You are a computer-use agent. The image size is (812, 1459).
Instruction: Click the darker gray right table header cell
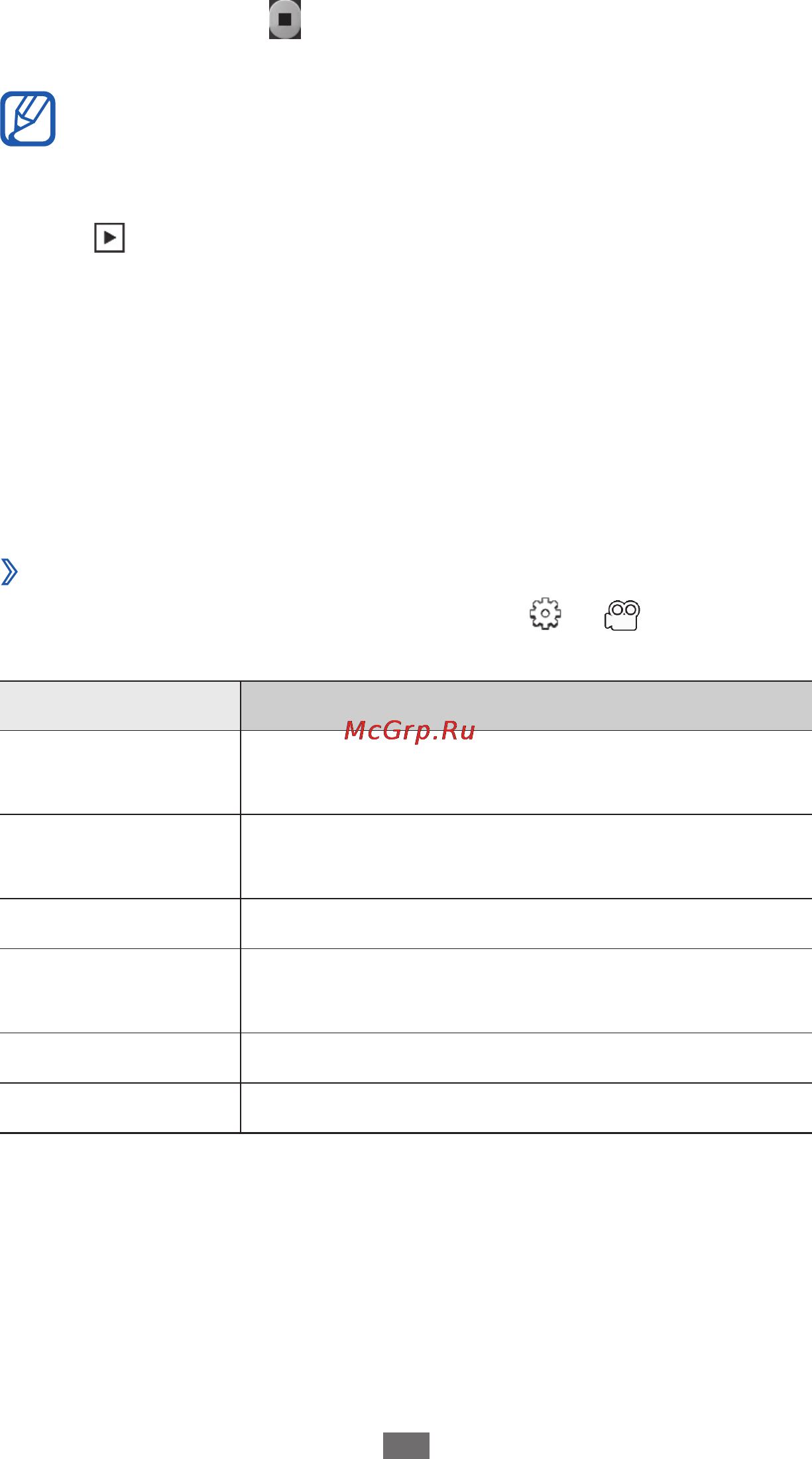pos(526,706)
